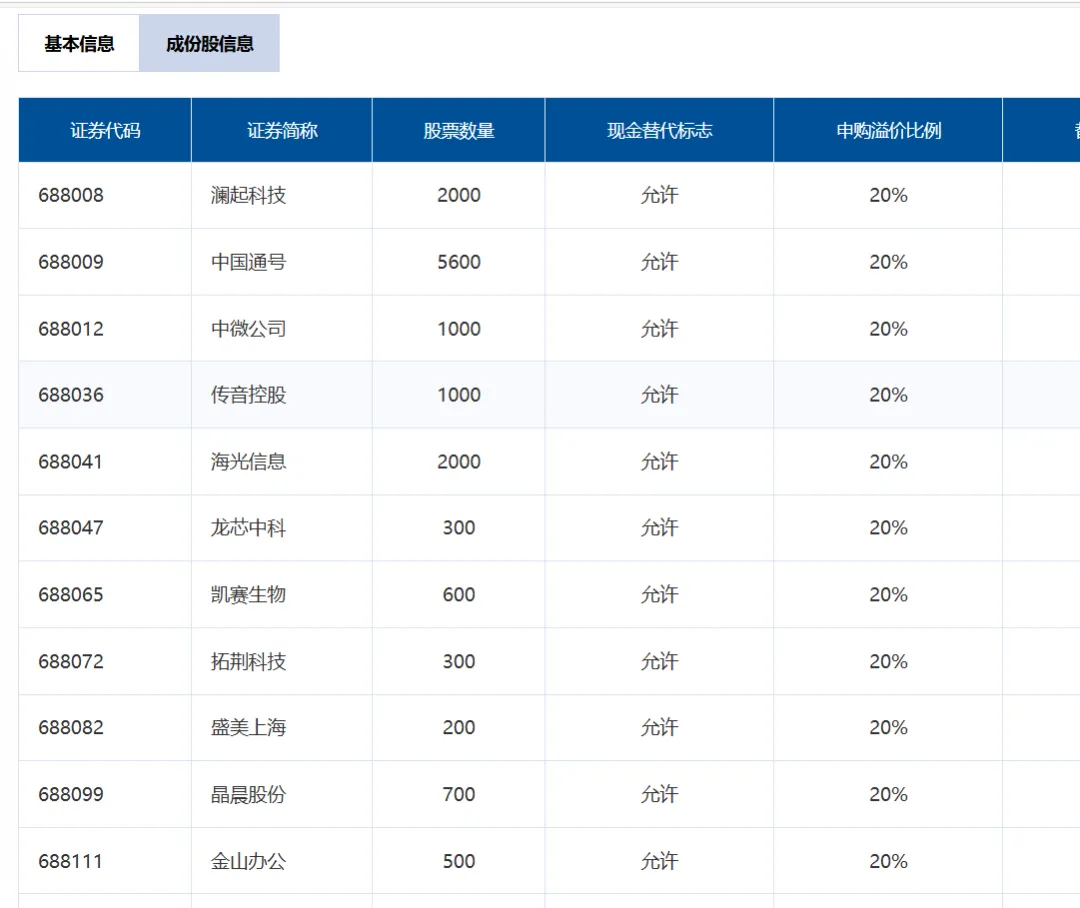This screenshot has height=908, width=1080.
Task: Click the 证券简称 column header
Action: 282,130
